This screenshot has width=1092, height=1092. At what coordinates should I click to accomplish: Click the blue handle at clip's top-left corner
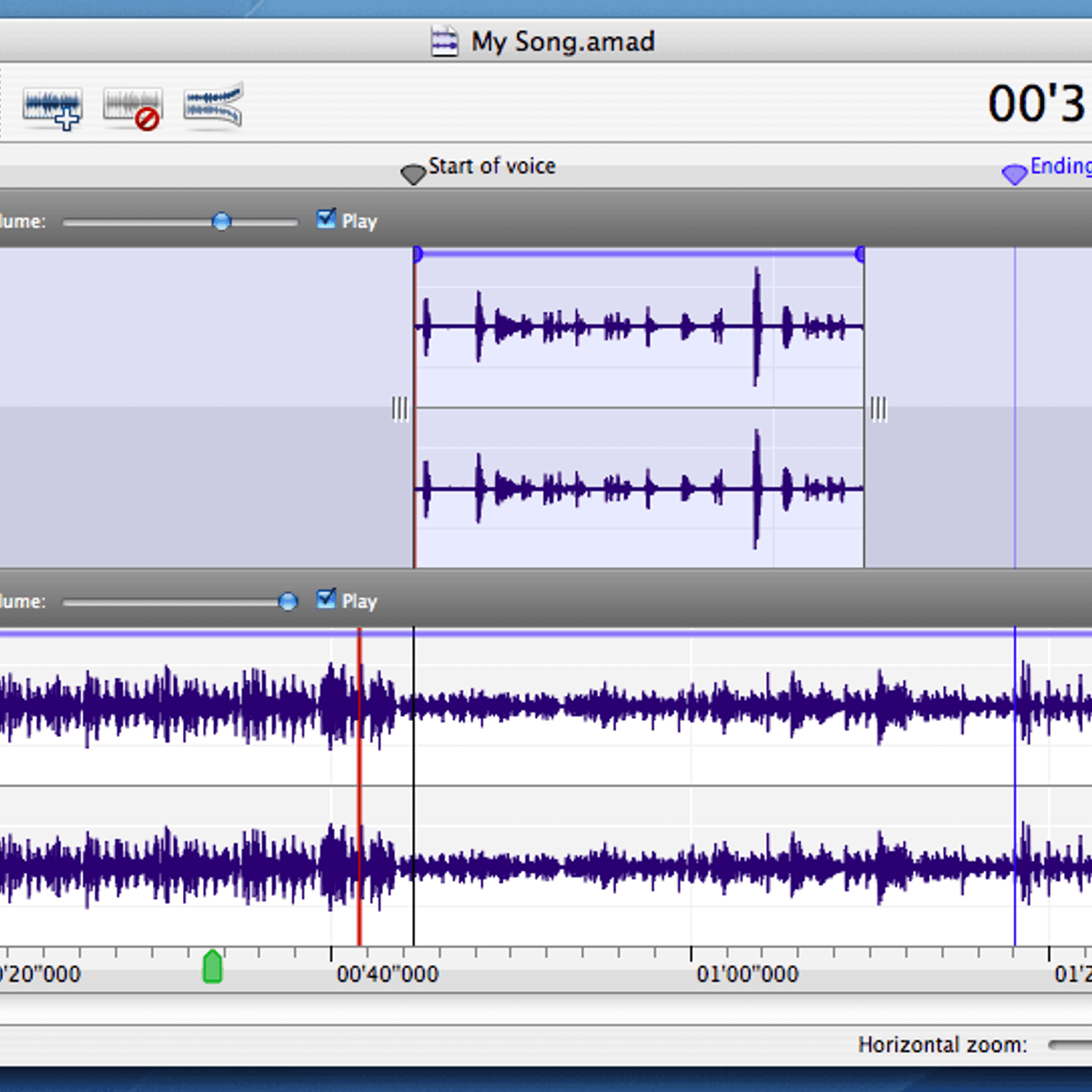tap(418, 254)
